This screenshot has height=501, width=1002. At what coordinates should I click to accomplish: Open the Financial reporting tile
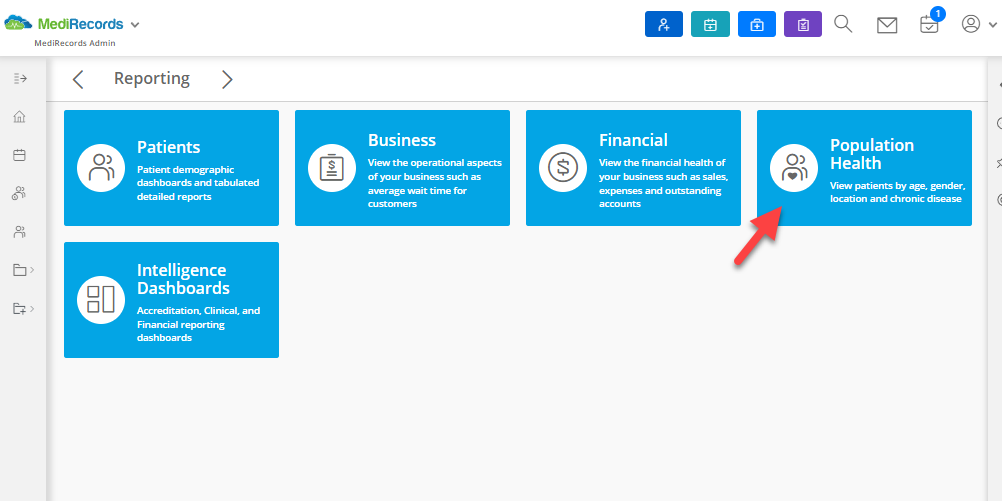[x=633, y=168]
